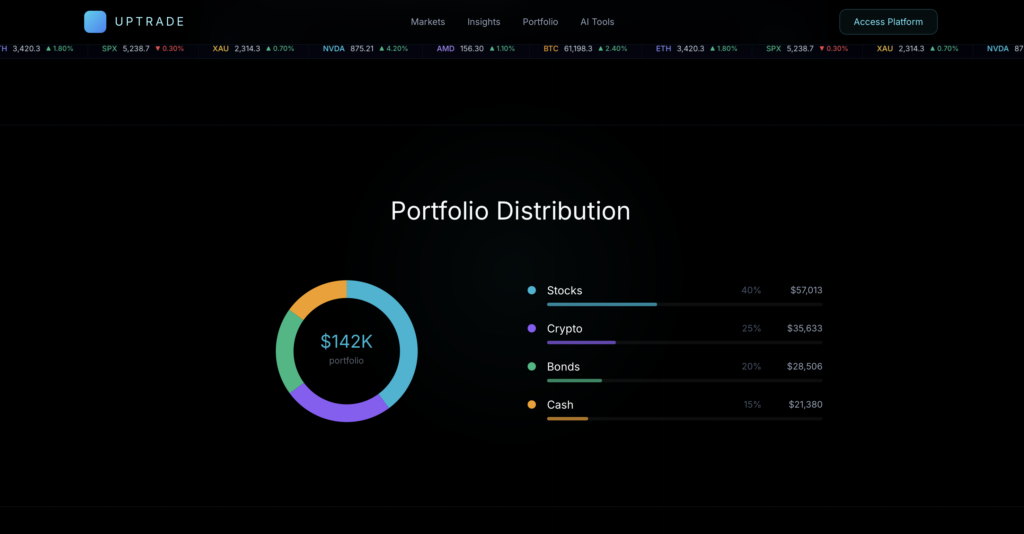Viewport: 1024px width, 534px height.
Task: Click the Uptrade blue square logo icon
Action: click(95, 22)
